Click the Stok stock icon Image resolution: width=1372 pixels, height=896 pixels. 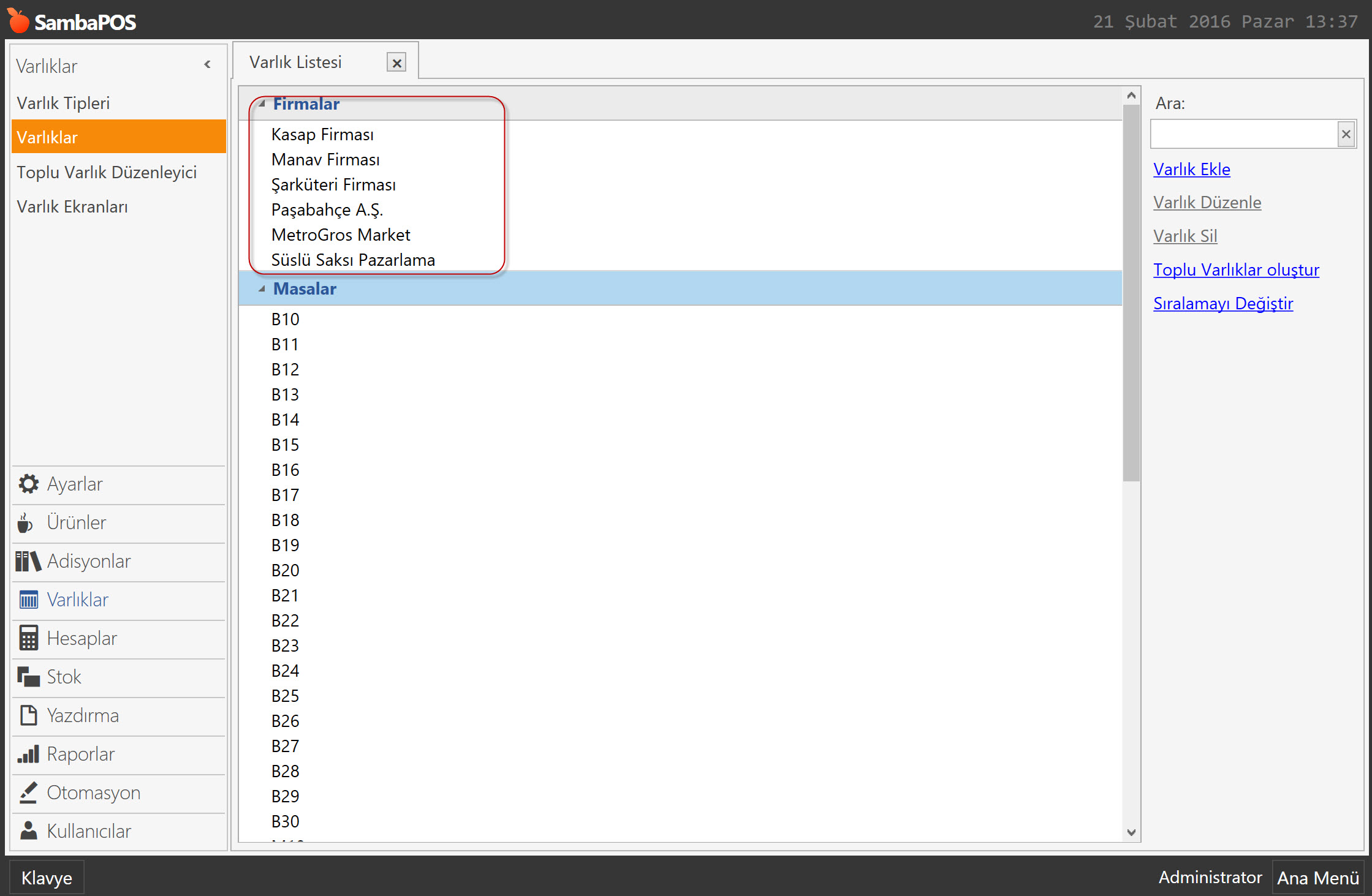point(28,677)
